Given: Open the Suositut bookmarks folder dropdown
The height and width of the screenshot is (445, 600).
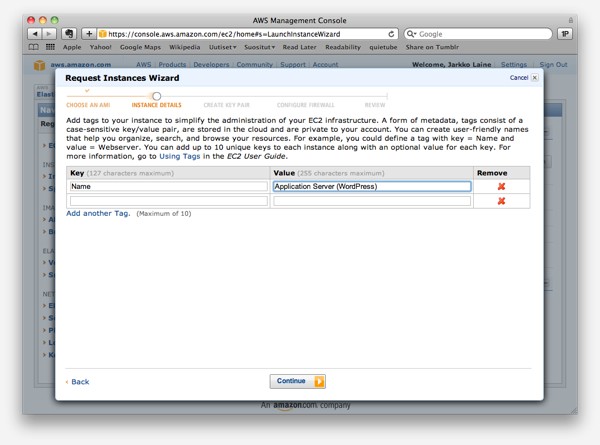Looking at the screenshot, I should tap(259, 47).
